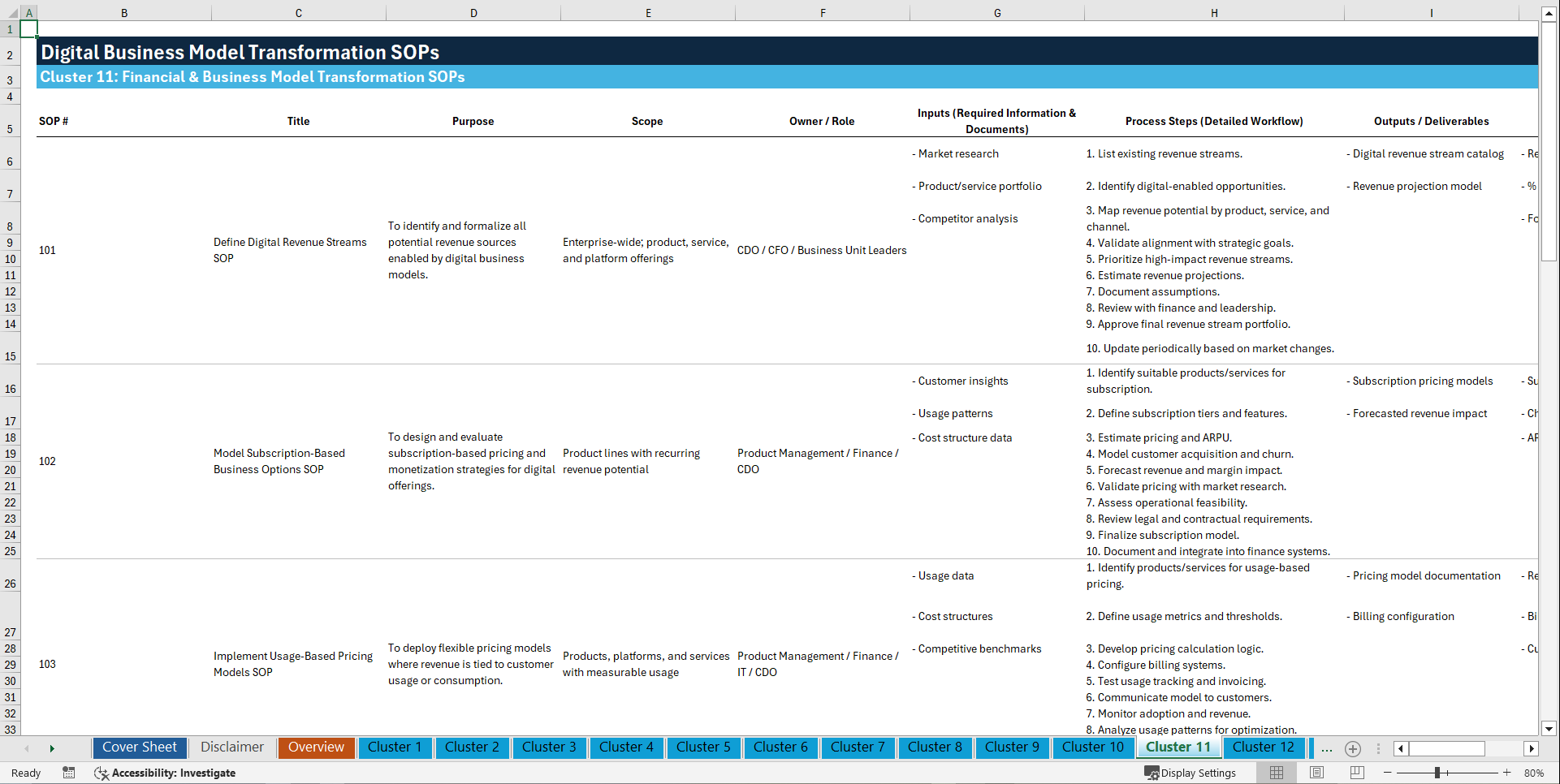Click the previous sheet navigation arrow

pos(27,748)
